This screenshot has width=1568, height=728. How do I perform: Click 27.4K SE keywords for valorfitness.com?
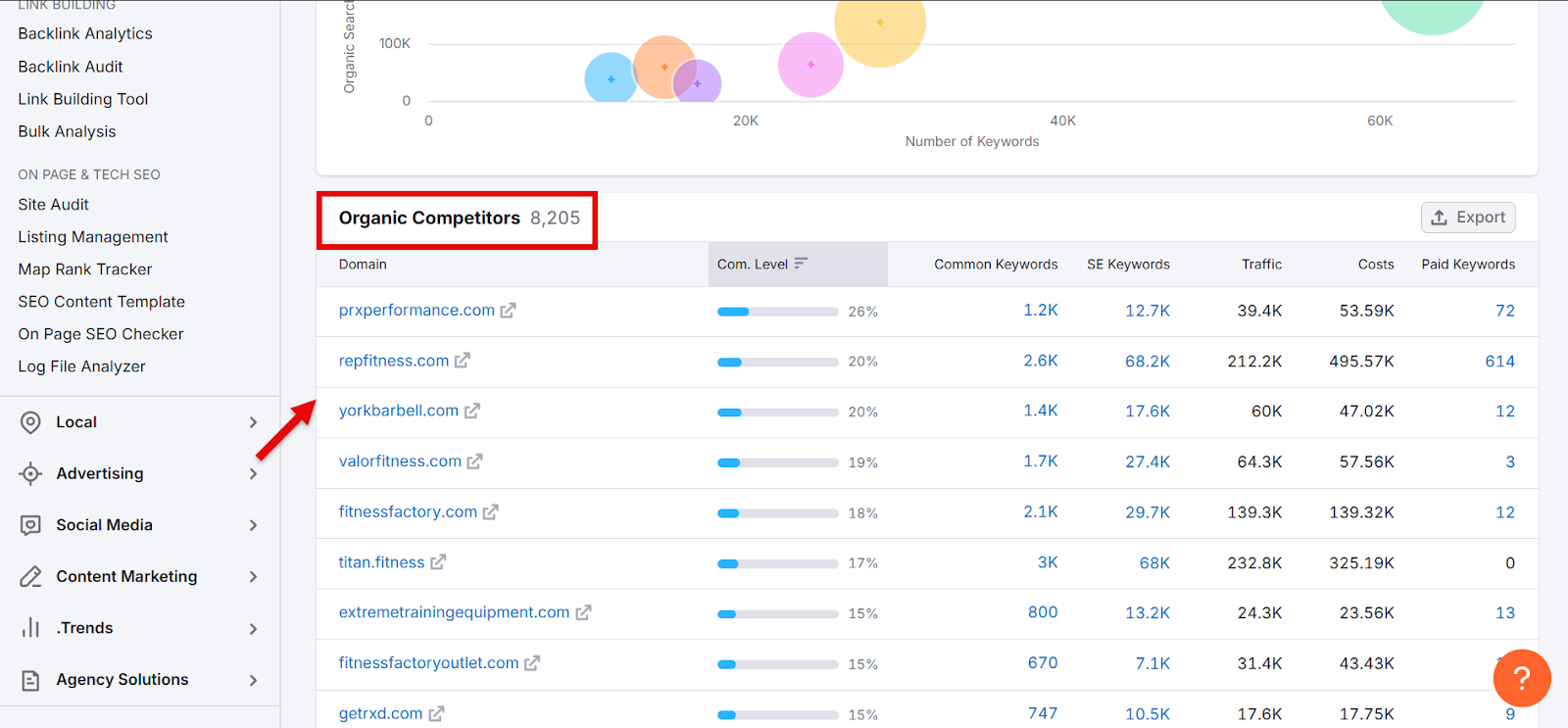(x=1148, y=461)
